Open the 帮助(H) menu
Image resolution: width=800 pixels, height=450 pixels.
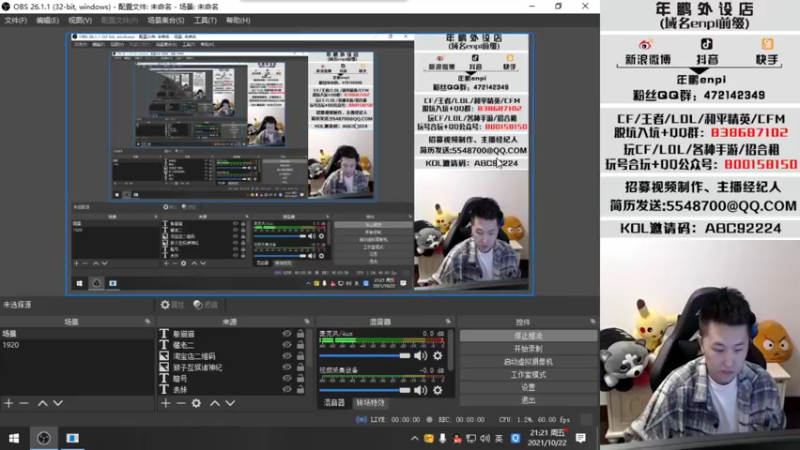(238, 20)
